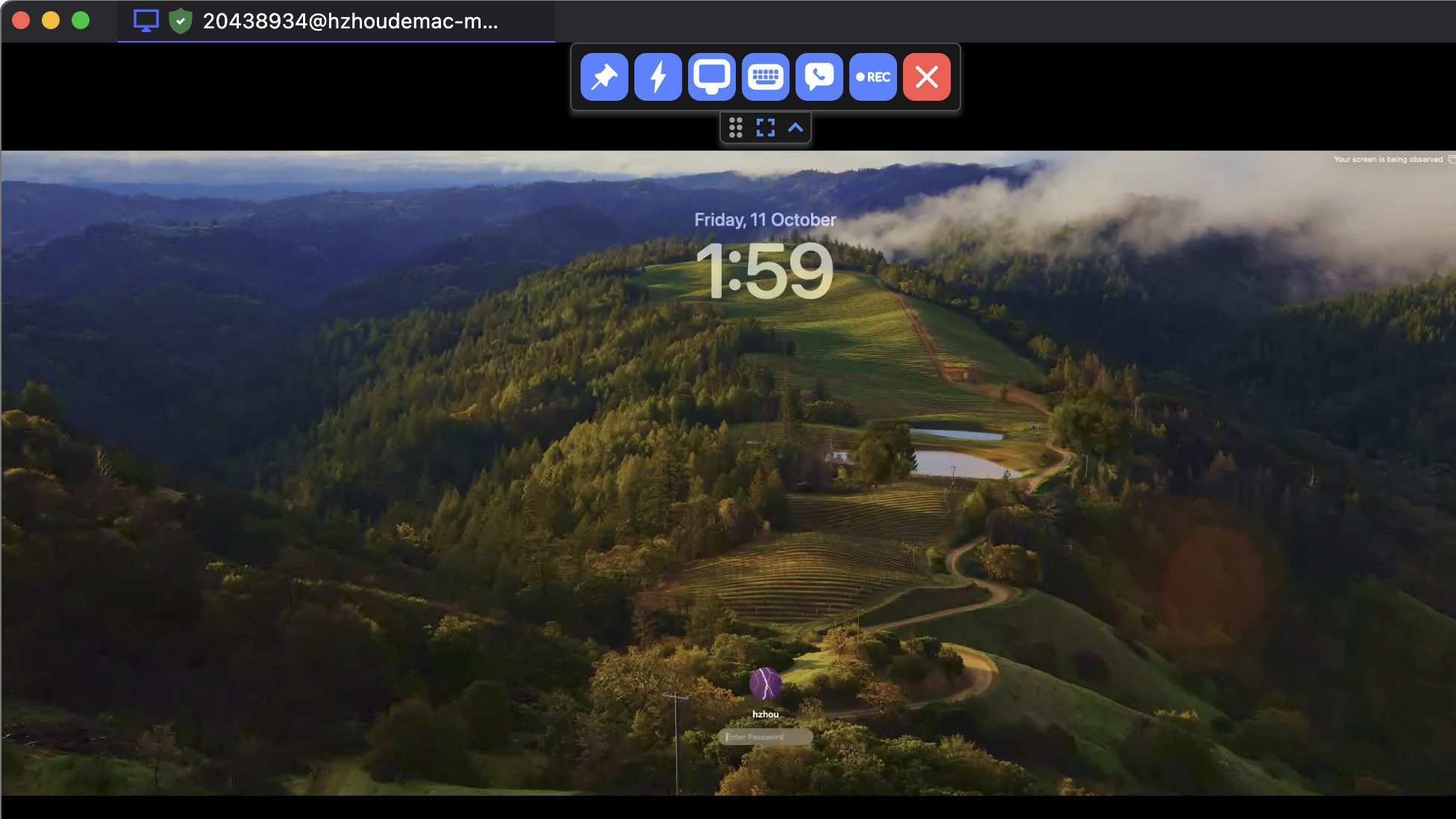Click the hzhou user avatar
Screen dimensions: 1456x819
coord(765,683)
